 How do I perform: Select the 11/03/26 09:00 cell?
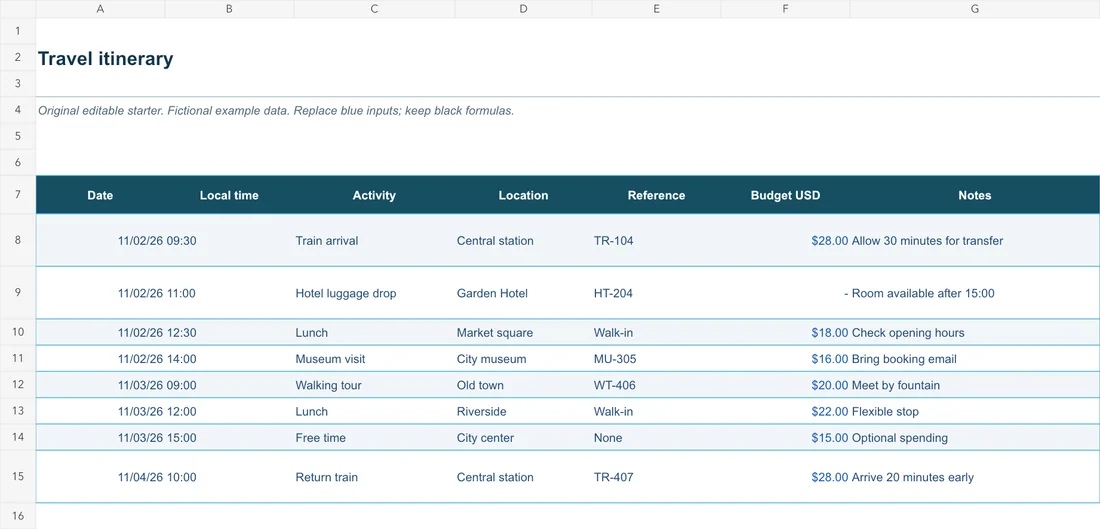coord(157,385)
